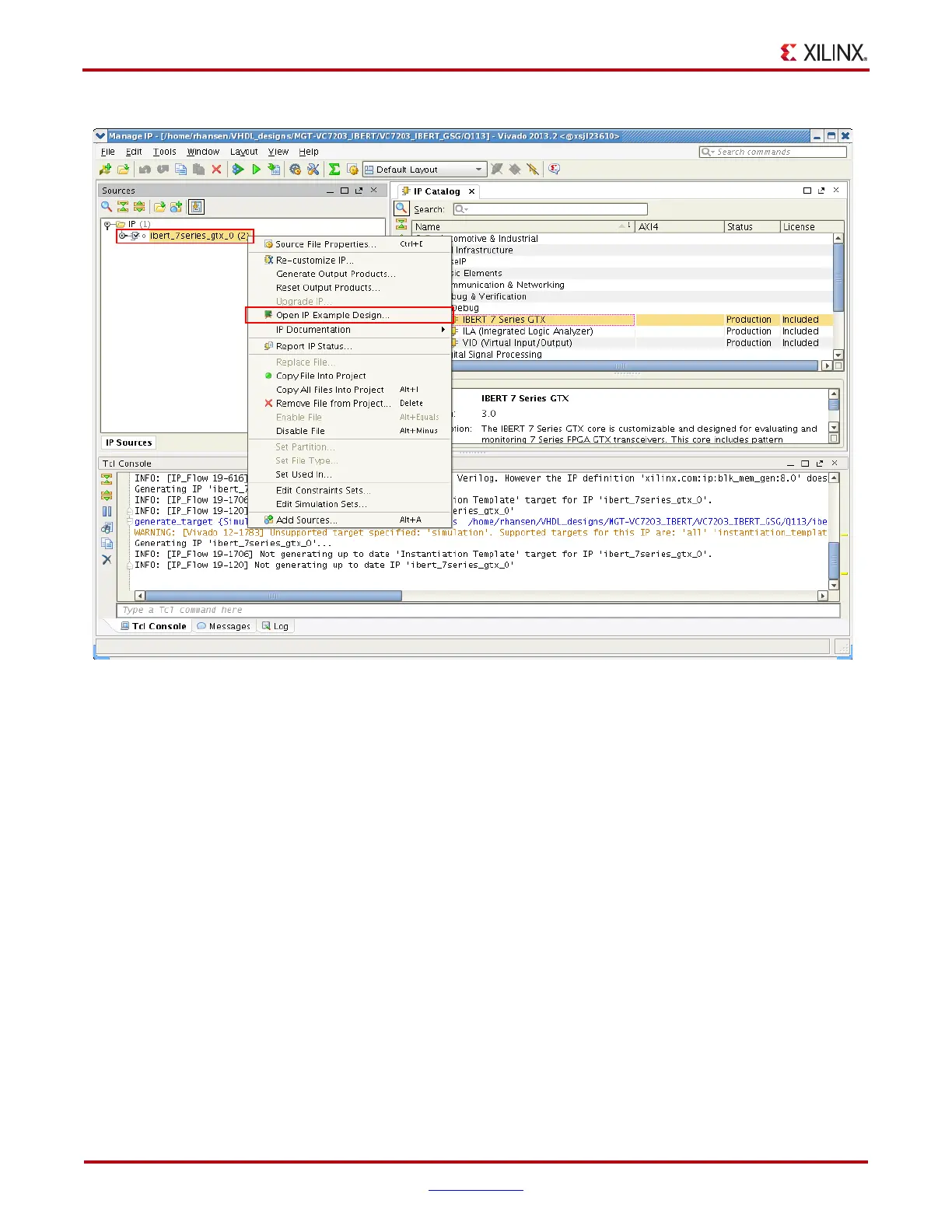The height and width of the screenshot is (1232, 952).
Task: Close the IP Catalog tab with its X
Action: (x=471, y=191)
